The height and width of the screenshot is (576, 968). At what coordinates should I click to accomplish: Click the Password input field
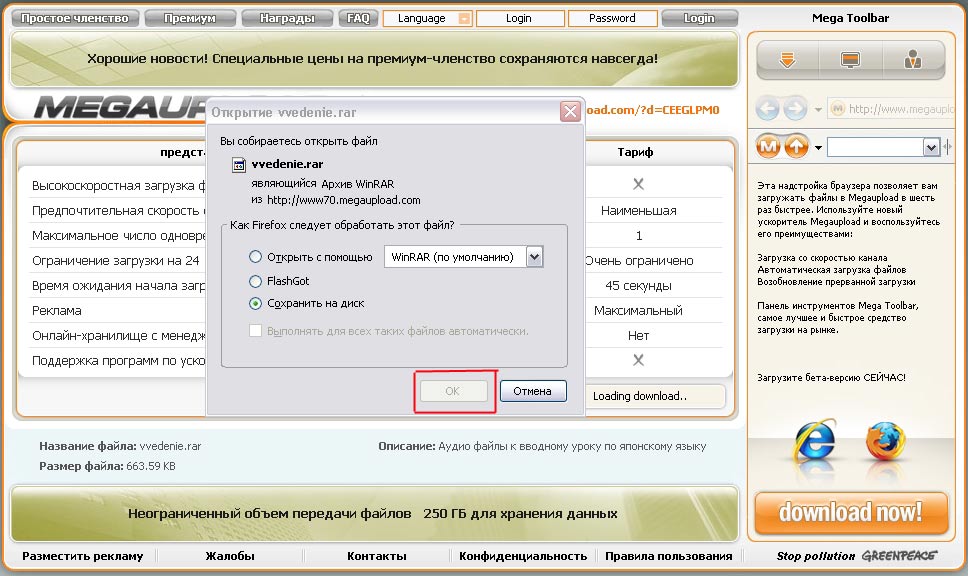point(612,19)
